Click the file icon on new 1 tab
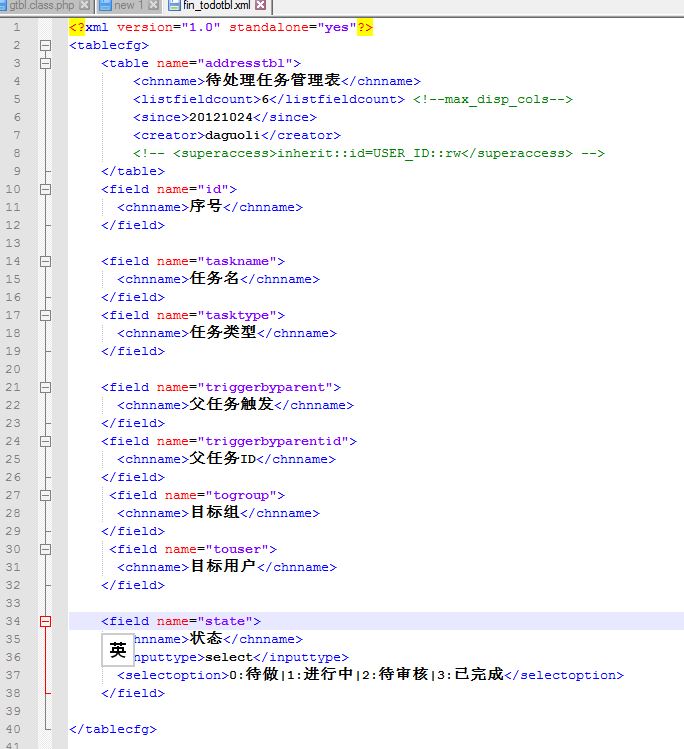The image size is (684, 749). [x=105, y=6]
